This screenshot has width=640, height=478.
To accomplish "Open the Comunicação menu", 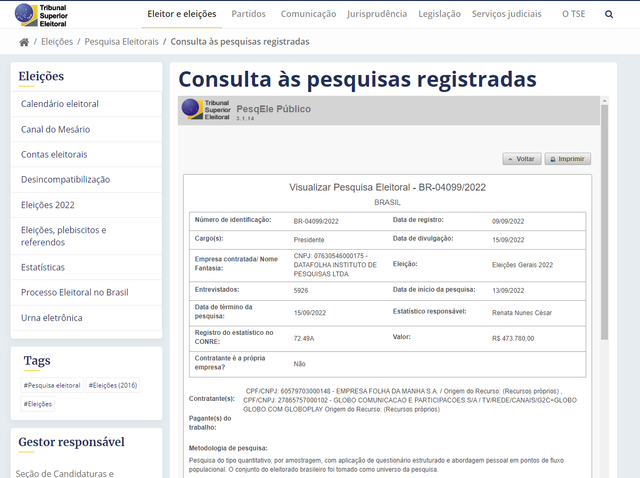I will pos(308,14).
